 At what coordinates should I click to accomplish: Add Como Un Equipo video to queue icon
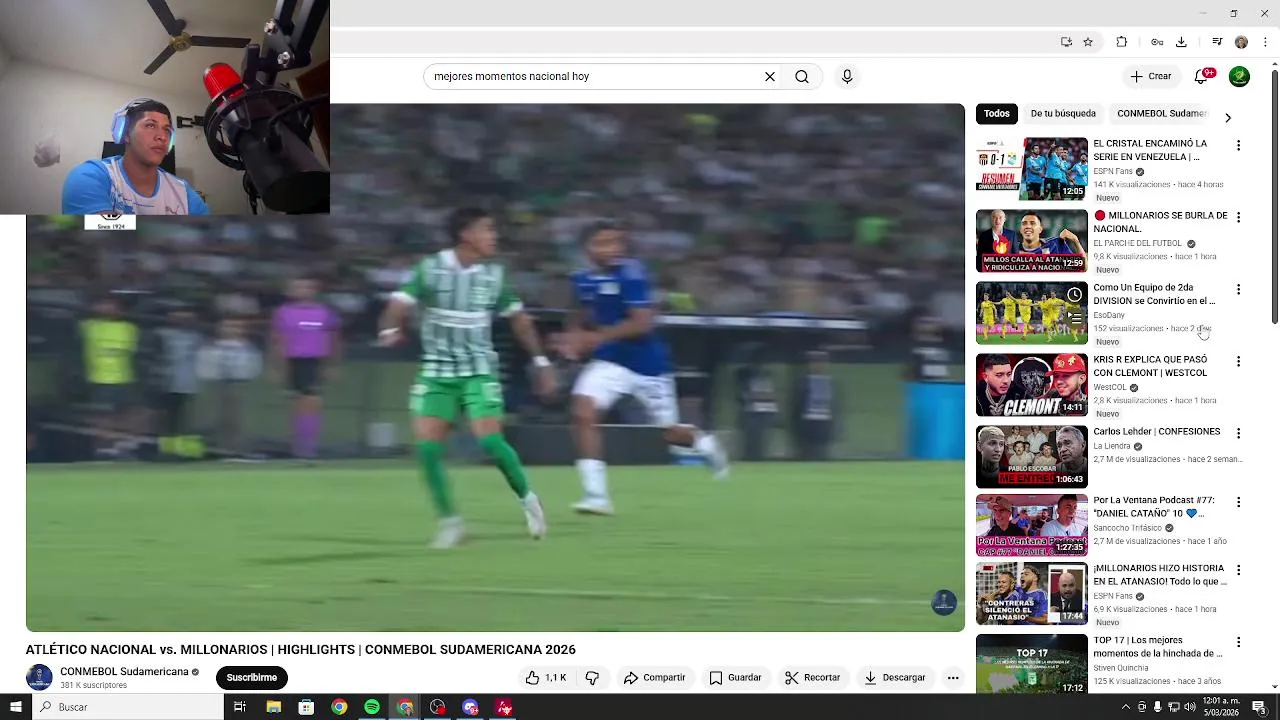[x=1074, y=317]
